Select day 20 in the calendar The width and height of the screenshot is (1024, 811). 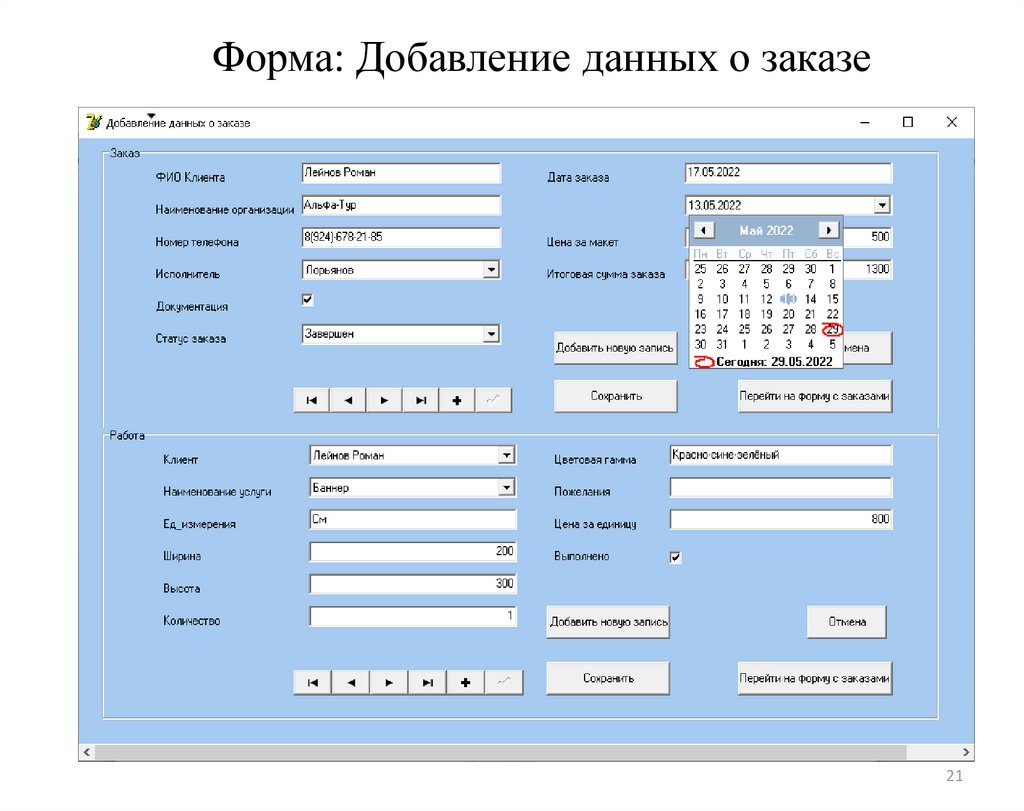tap(788, 314)
